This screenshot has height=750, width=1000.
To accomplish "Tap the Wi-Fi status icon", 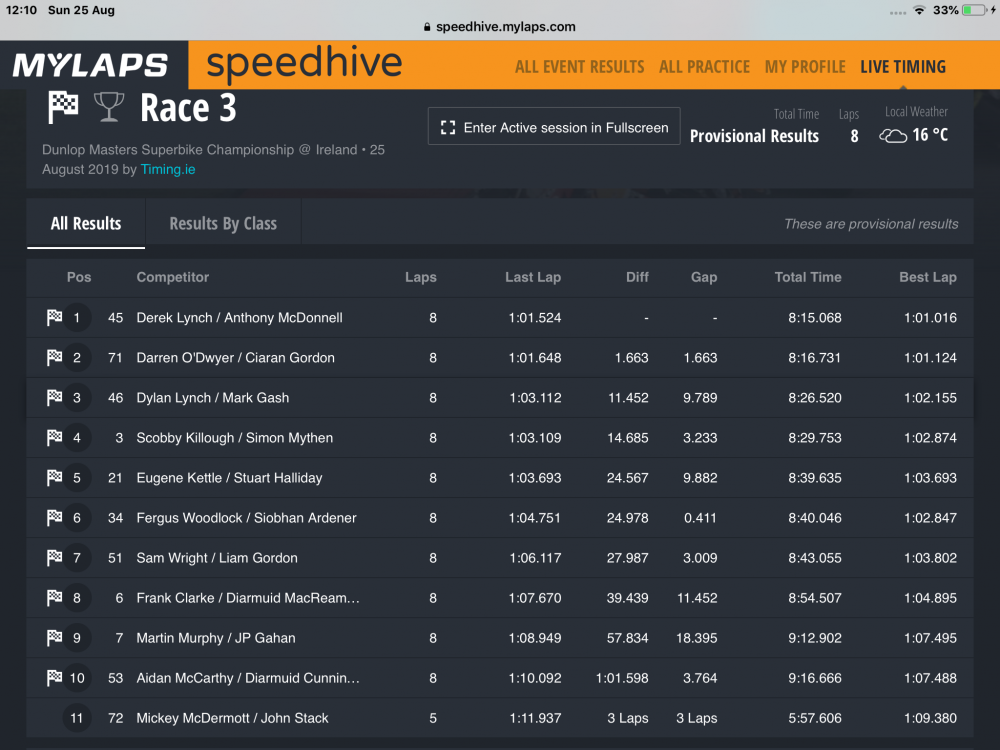I will [919, 10].
